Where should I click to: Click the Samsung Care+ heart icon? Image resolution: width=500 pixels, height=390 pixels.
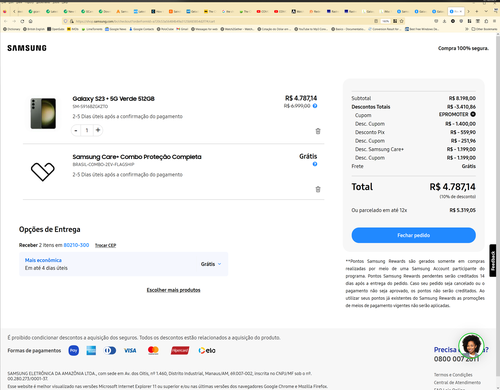coord(43,172)
